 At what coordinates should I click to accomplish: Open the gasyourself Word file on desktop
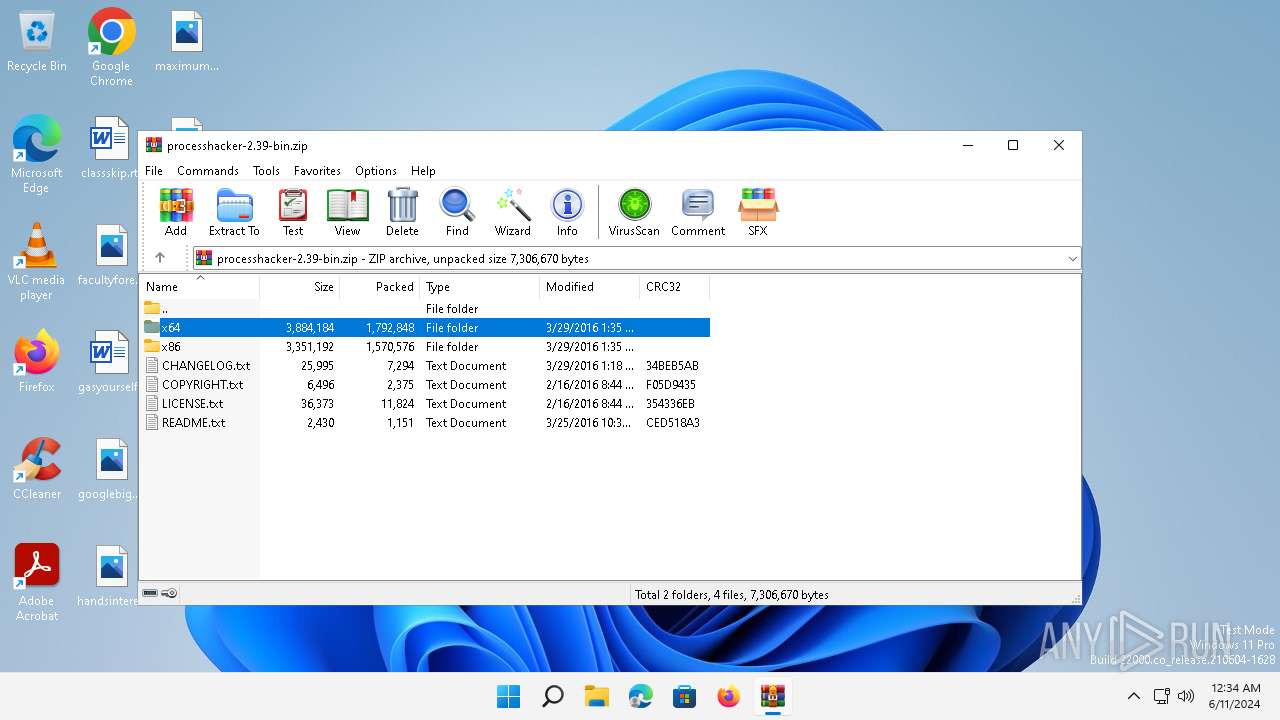111,361
